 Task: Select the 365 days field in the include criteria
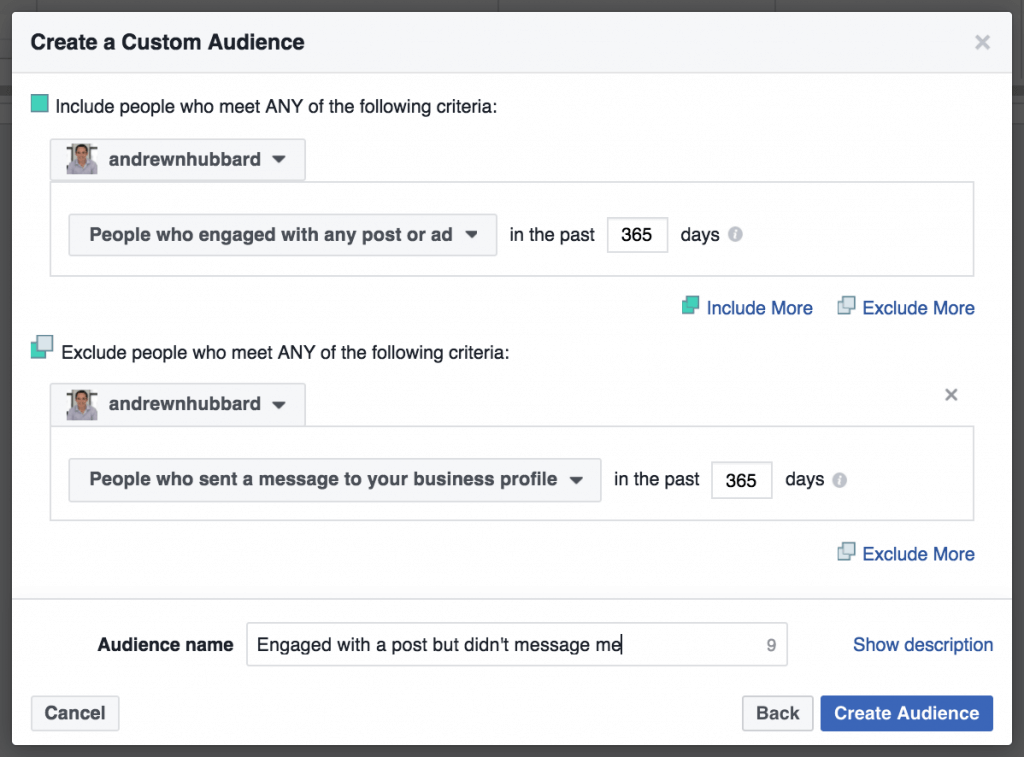637,234
